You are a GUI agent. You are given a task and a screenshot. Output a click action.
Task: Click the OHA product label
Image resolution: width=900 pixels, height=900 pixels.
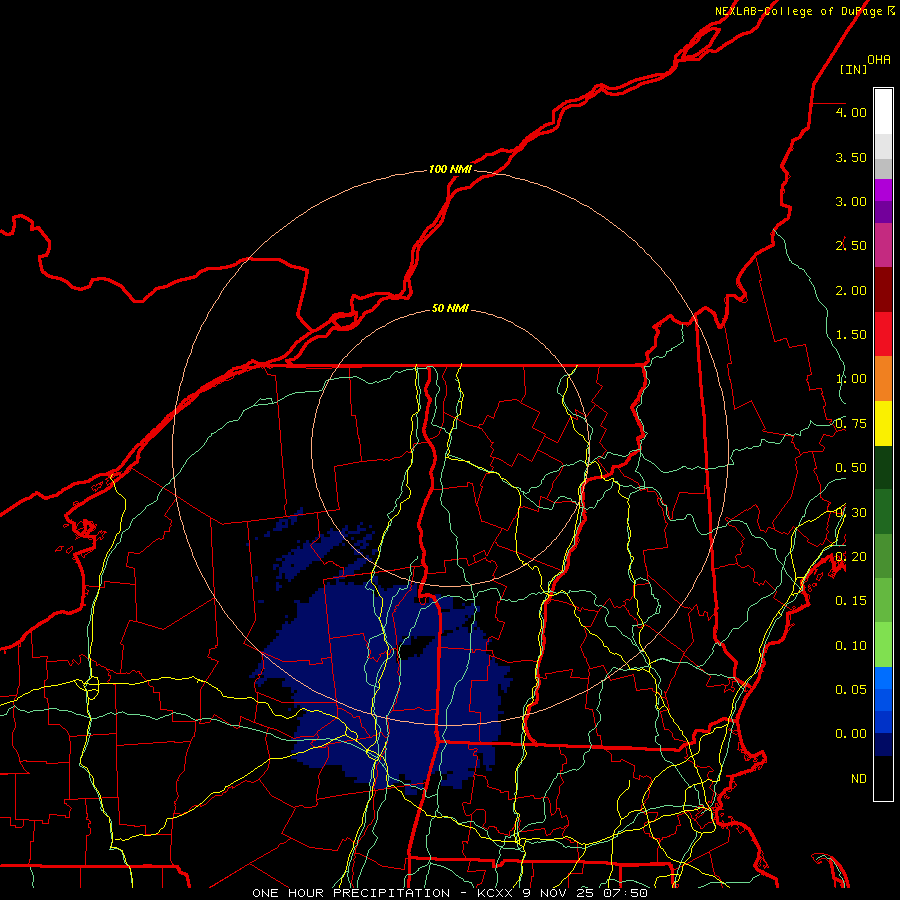click(x=879, y=60)
